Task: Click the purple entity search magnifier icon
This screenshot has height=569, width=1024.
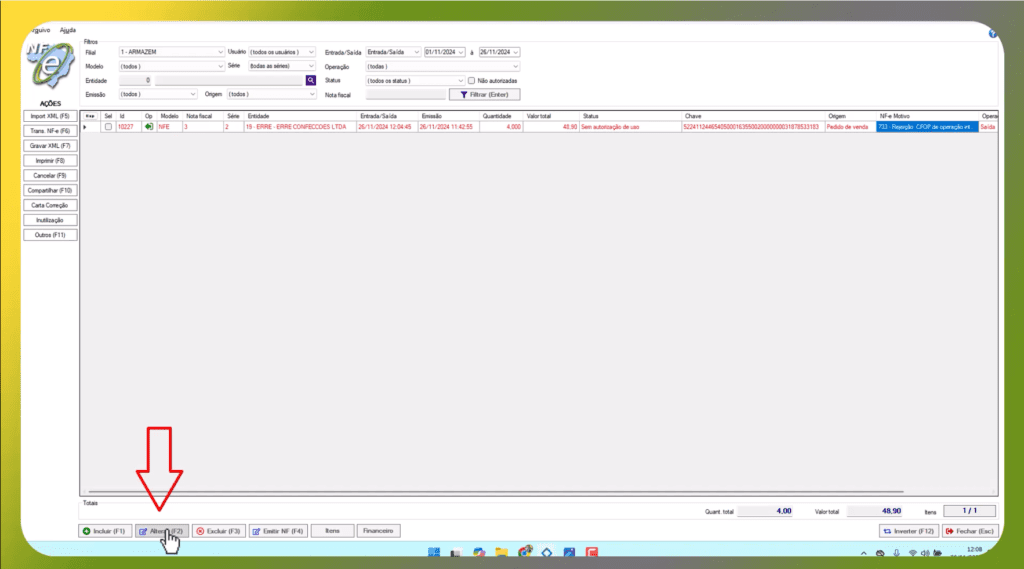Action: tap(311, 80)
